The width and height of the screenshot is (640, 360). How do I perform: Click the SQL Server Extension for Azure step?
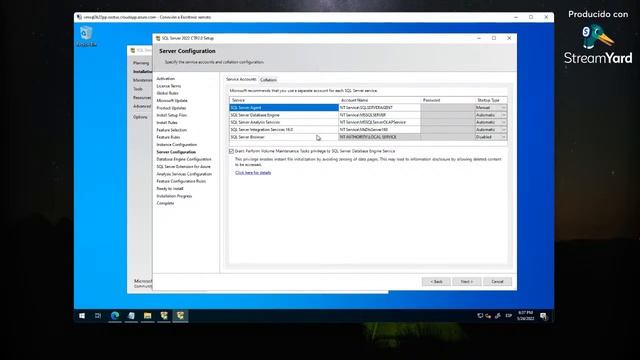click(184, 167)
